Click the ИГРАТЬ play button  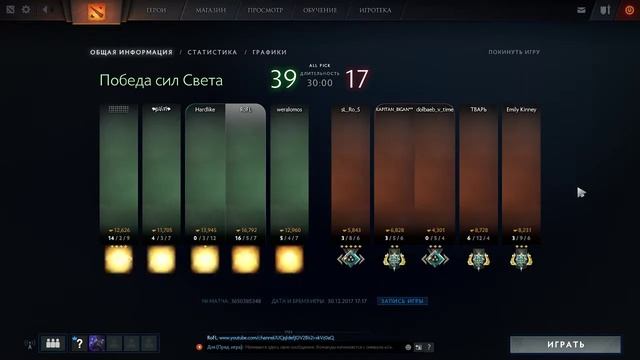coord(565,344)
